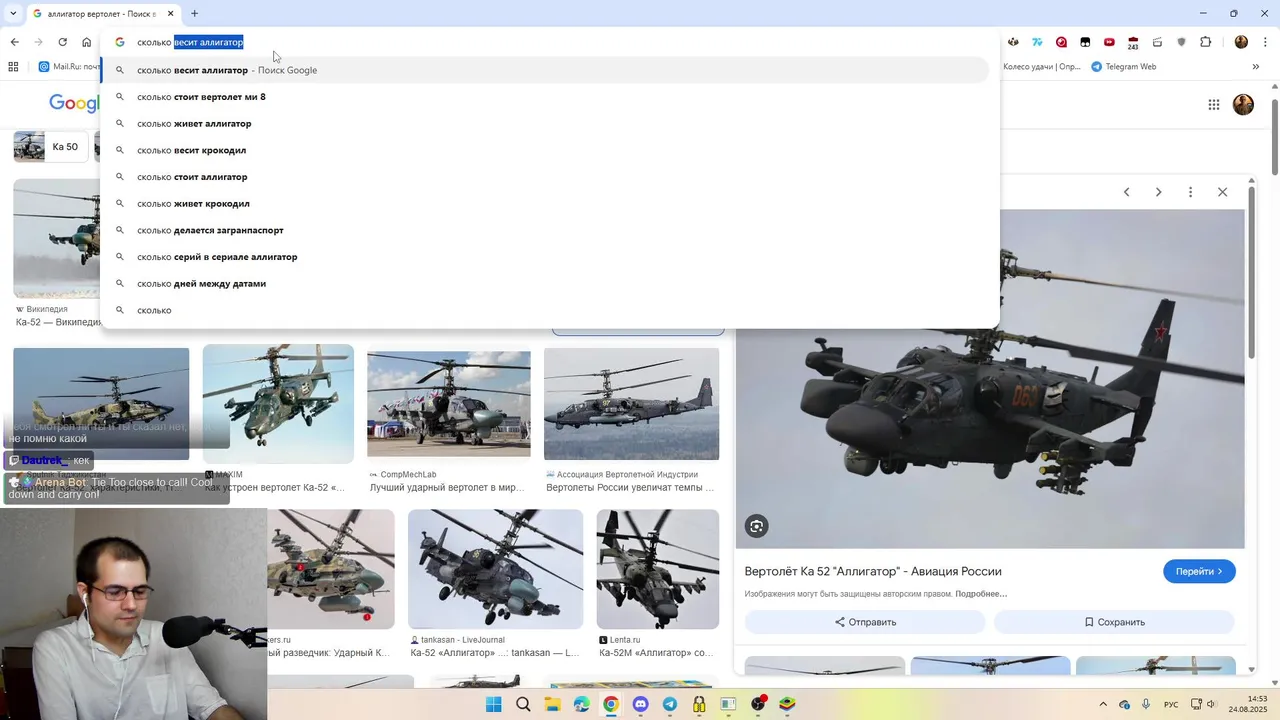Select suggestion сколько дней между датами

(x=544, y=283)
